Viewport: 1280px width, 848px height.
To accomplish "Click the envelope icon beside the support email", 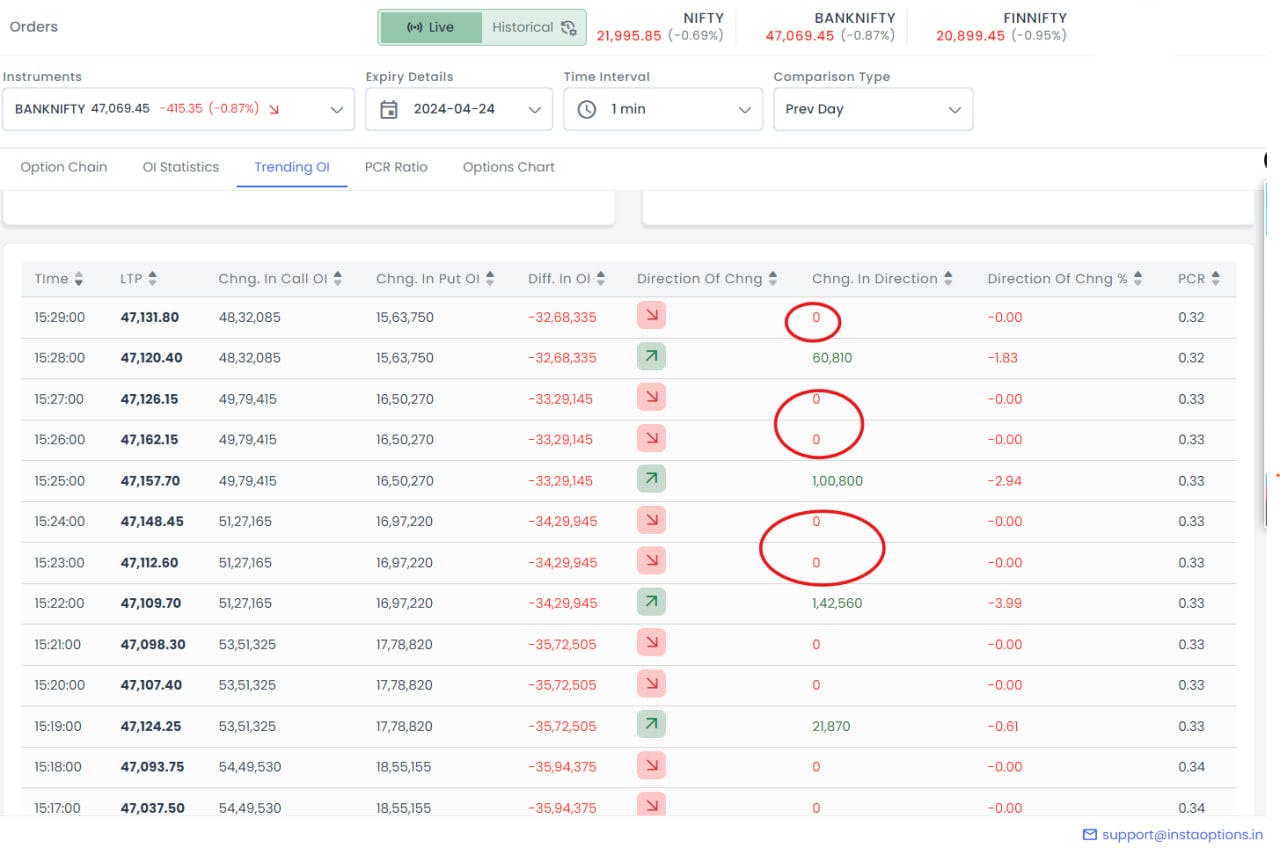I will pyautogui.click(x=1090, y=834).
